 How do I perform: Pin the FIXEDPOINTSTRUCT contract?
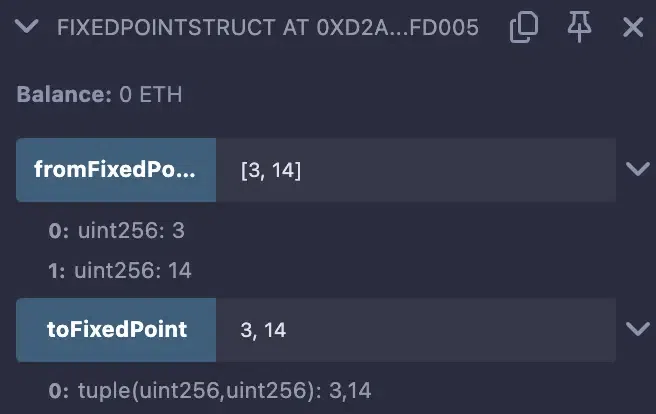click(x=579, y=28)
